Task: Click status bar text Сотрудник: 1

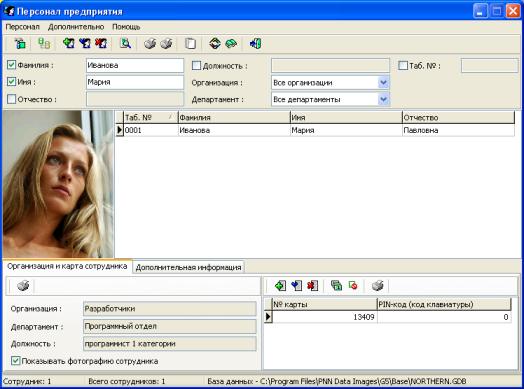Action: point(27,381)
